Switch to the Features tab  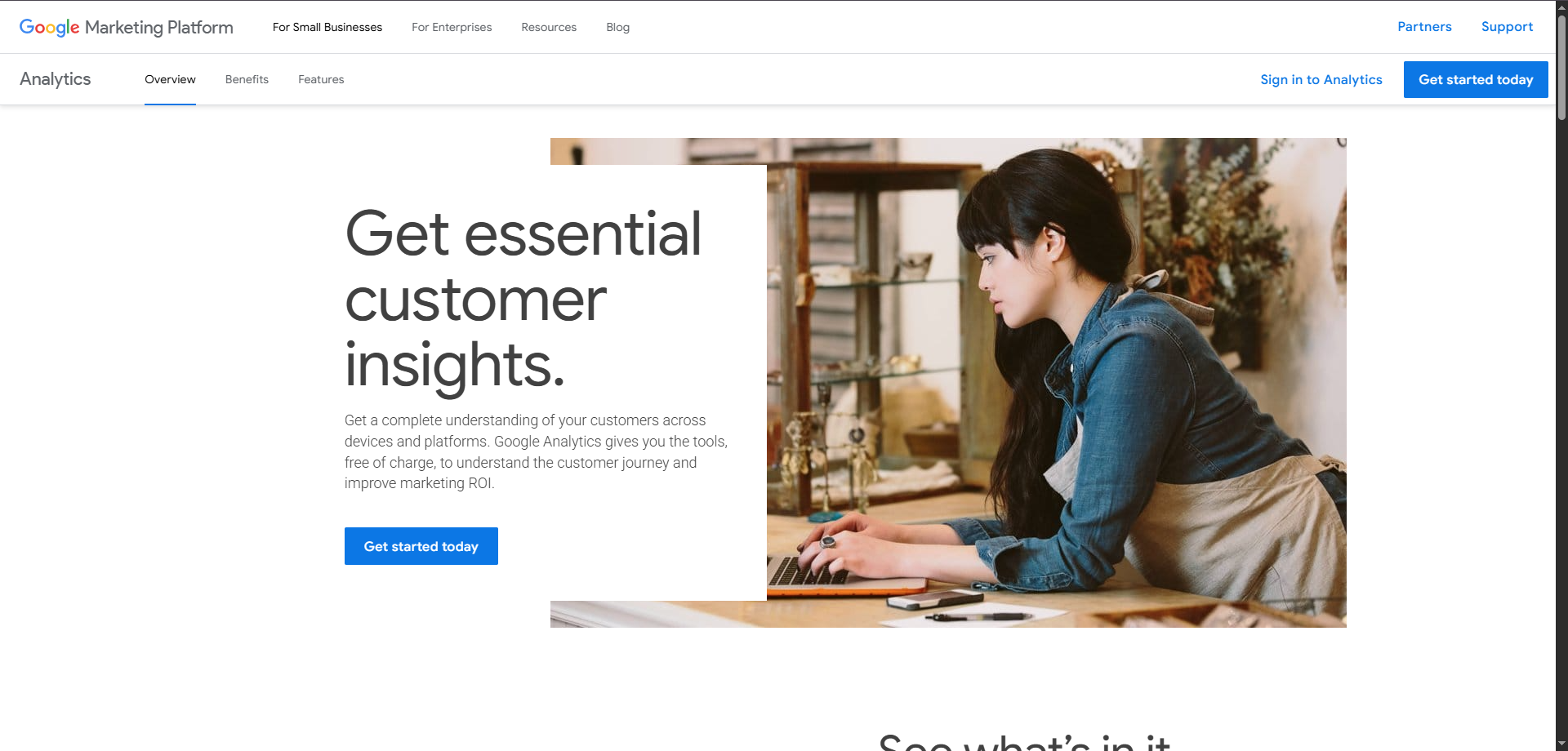321,79
